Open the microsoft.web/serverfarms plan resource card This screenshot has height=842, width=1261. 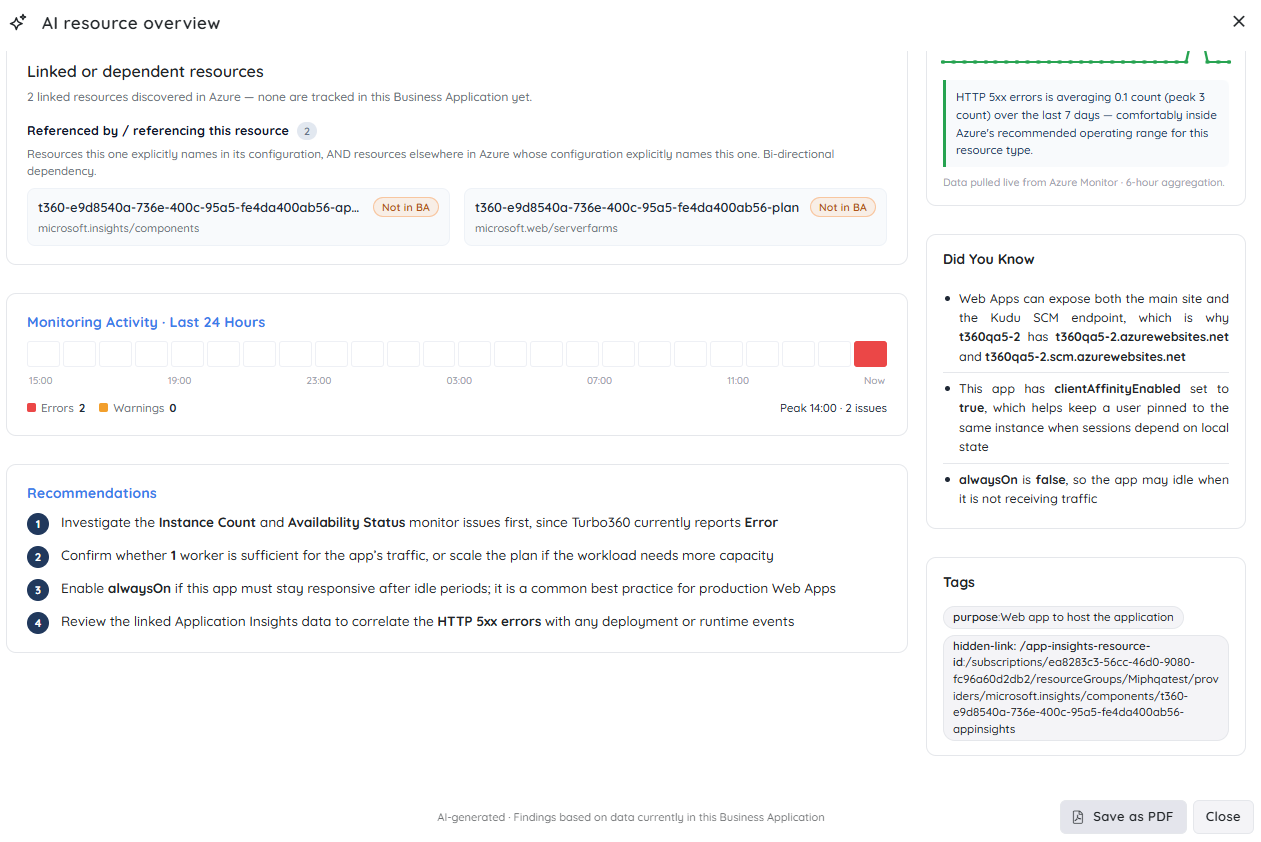675,217
